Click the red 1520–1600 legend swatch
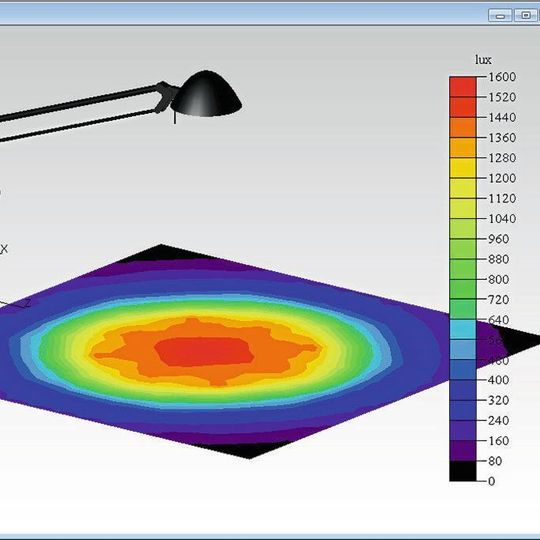 click(x=463, y=87)
